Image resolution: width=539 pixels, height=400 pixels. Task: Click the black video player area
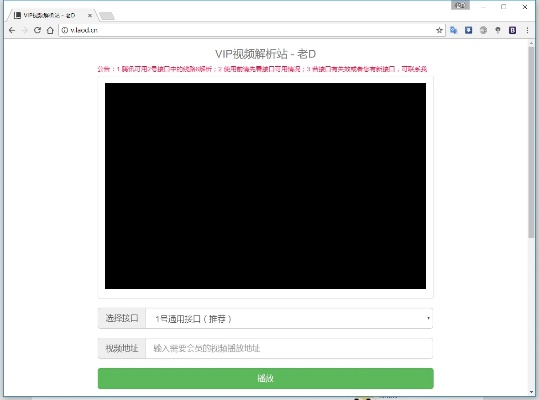(265, 186)
